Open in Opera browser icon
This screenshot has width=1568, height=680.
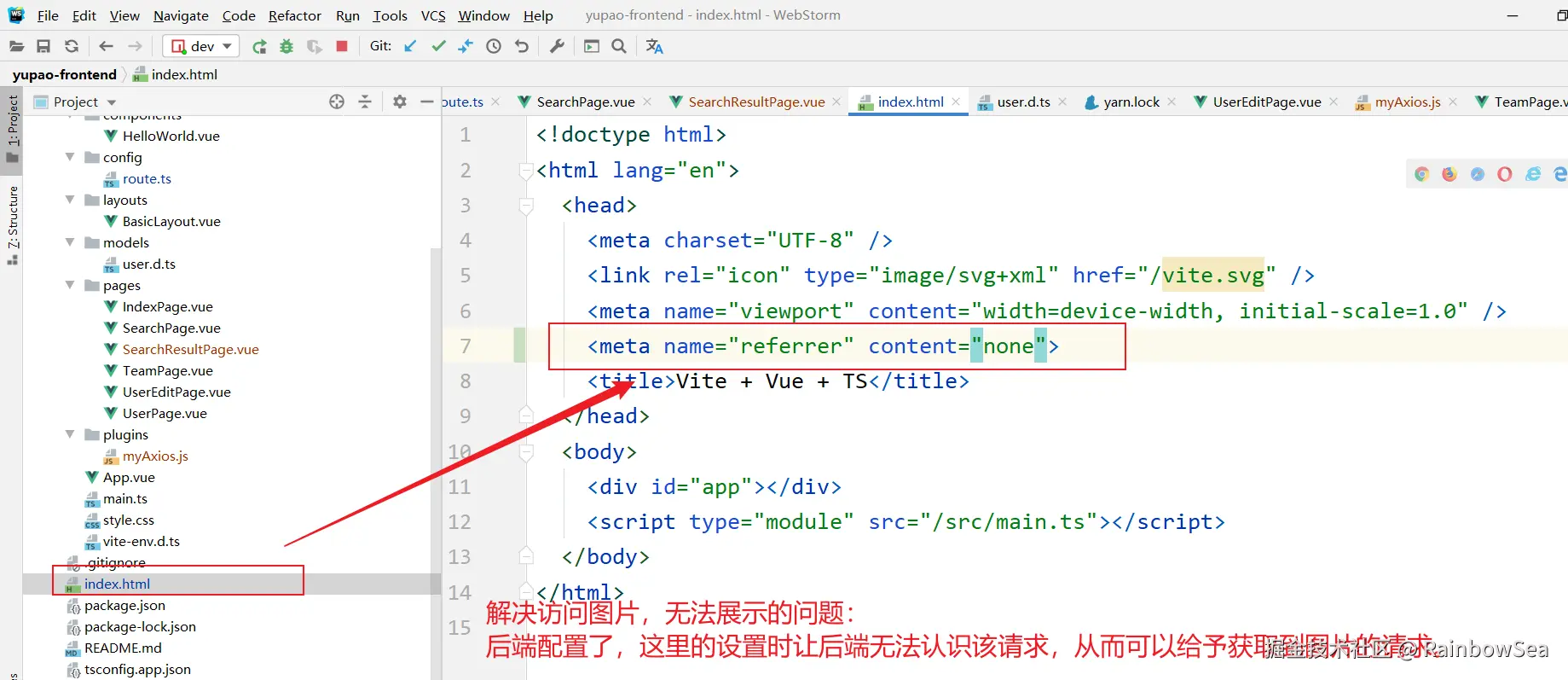coord(1505,174)
